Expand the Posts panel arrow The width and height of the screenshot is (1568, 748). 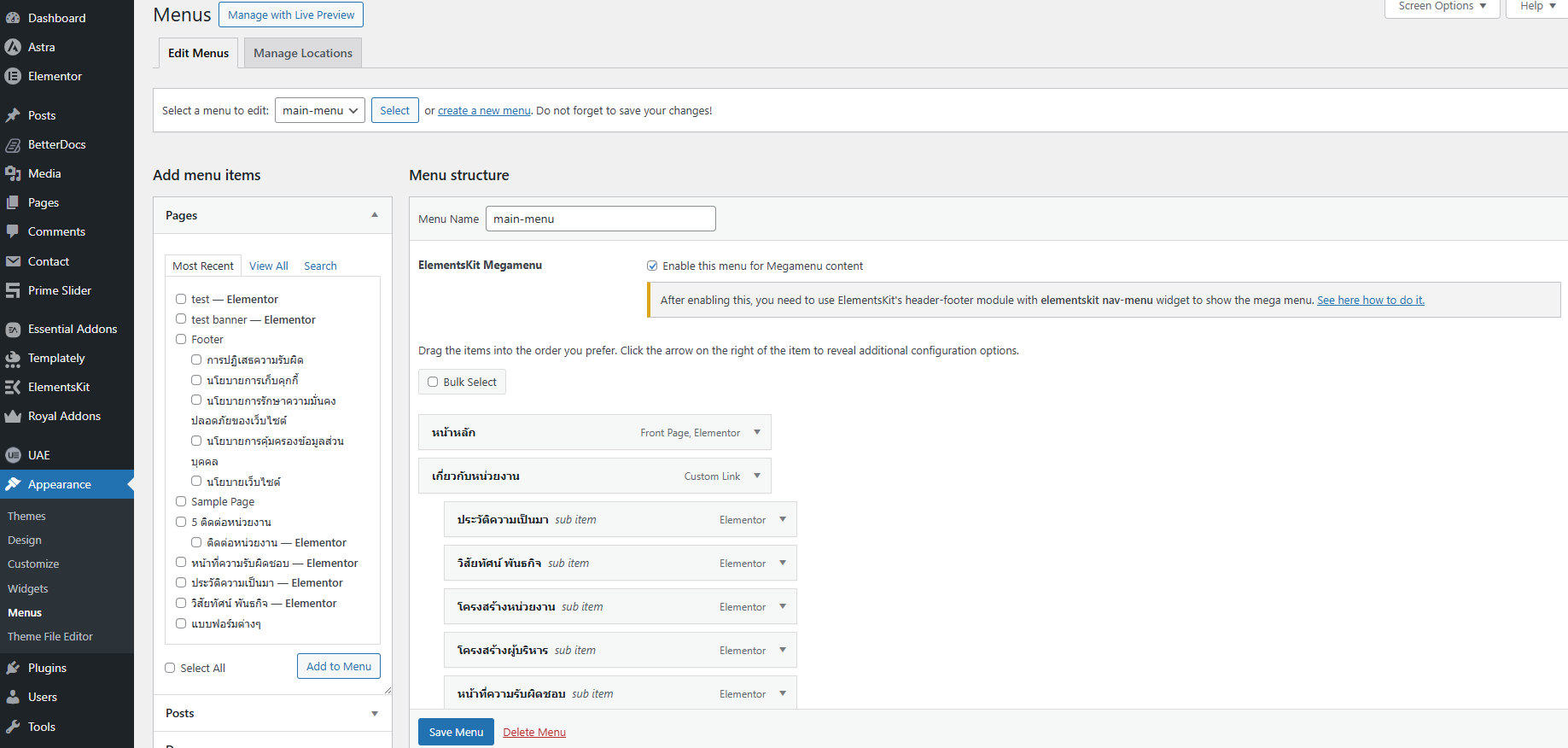point(375,713)
